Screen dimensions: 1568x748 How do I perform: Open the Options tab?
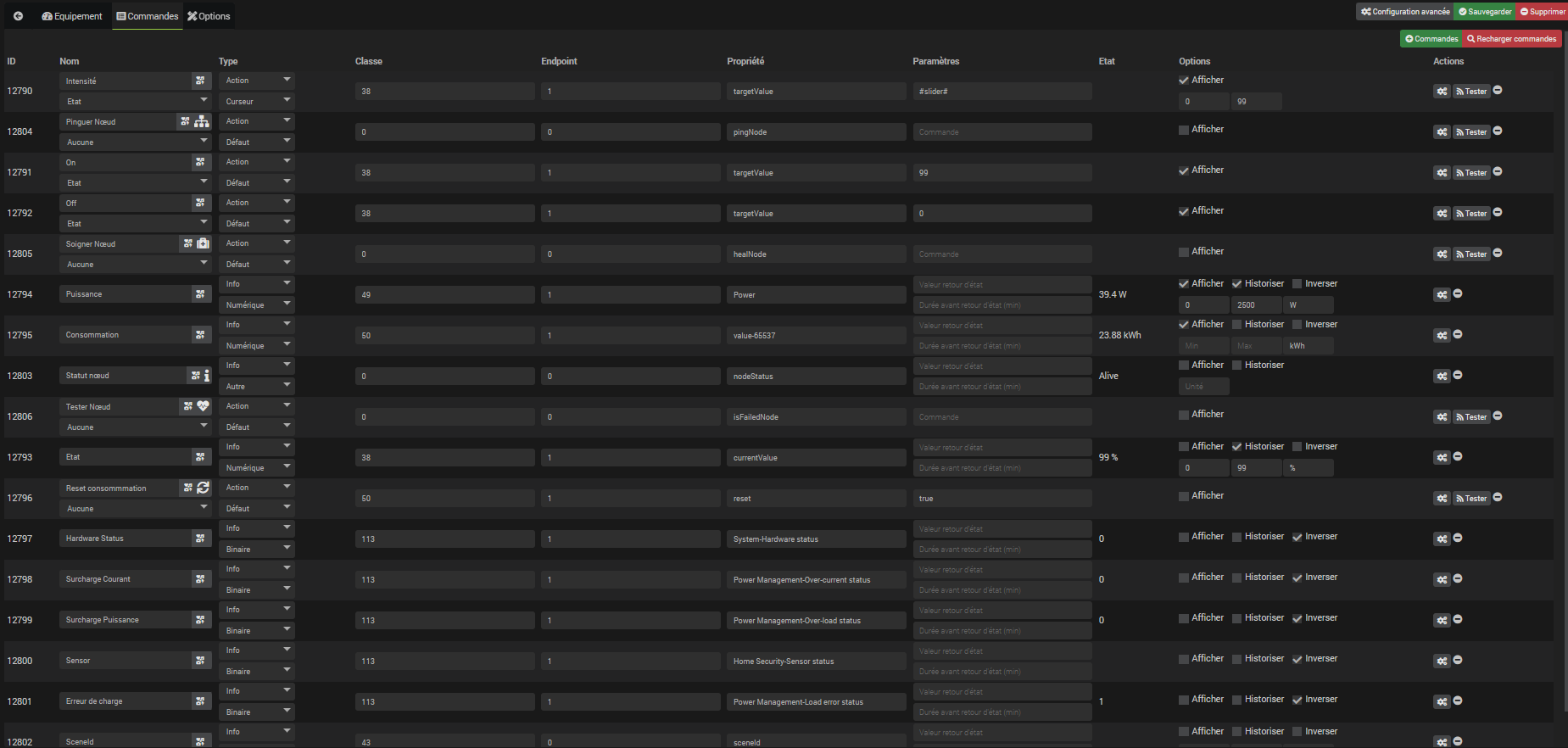[209, 16]
